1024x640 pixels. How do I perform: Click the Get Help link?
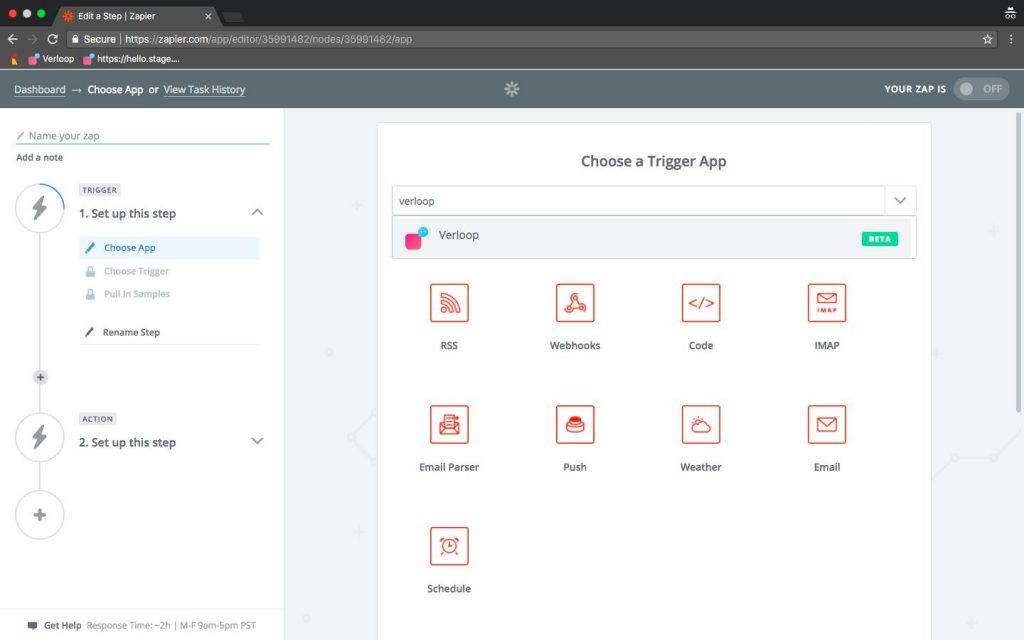click(63, 625)
